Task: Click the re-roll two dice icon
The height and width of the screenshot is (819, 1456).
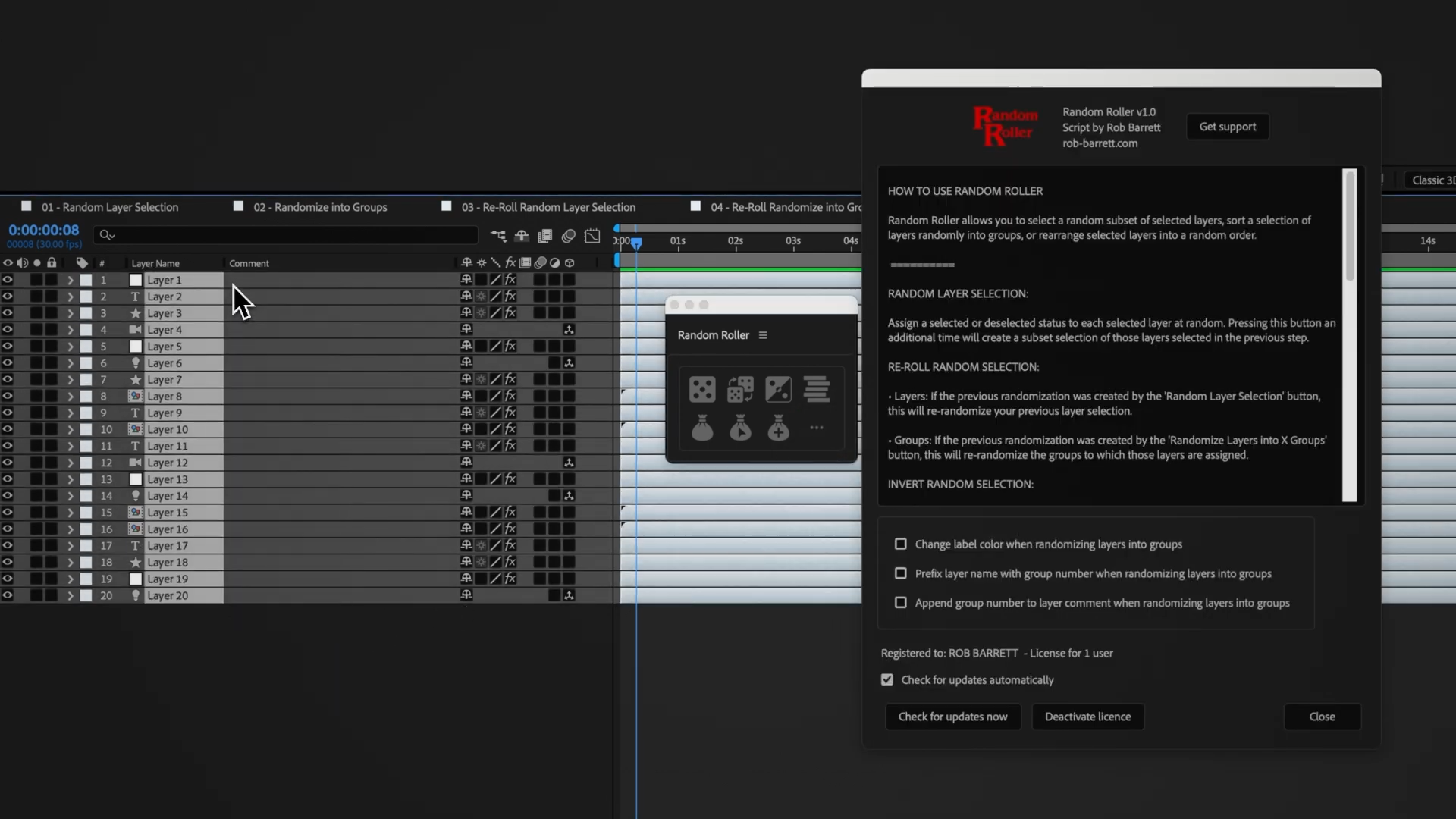Action: tap(740, 390)
